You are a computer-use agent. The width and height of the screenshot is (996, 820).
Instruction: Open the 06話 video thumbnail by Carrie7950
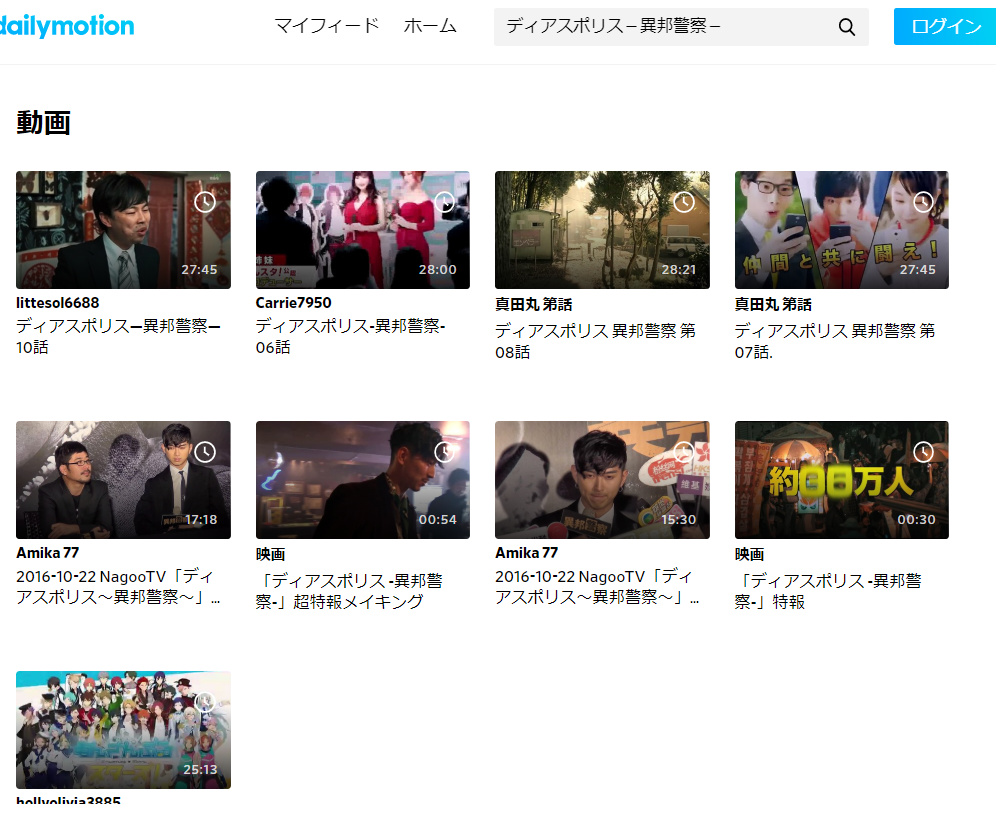tap(363, 230)
